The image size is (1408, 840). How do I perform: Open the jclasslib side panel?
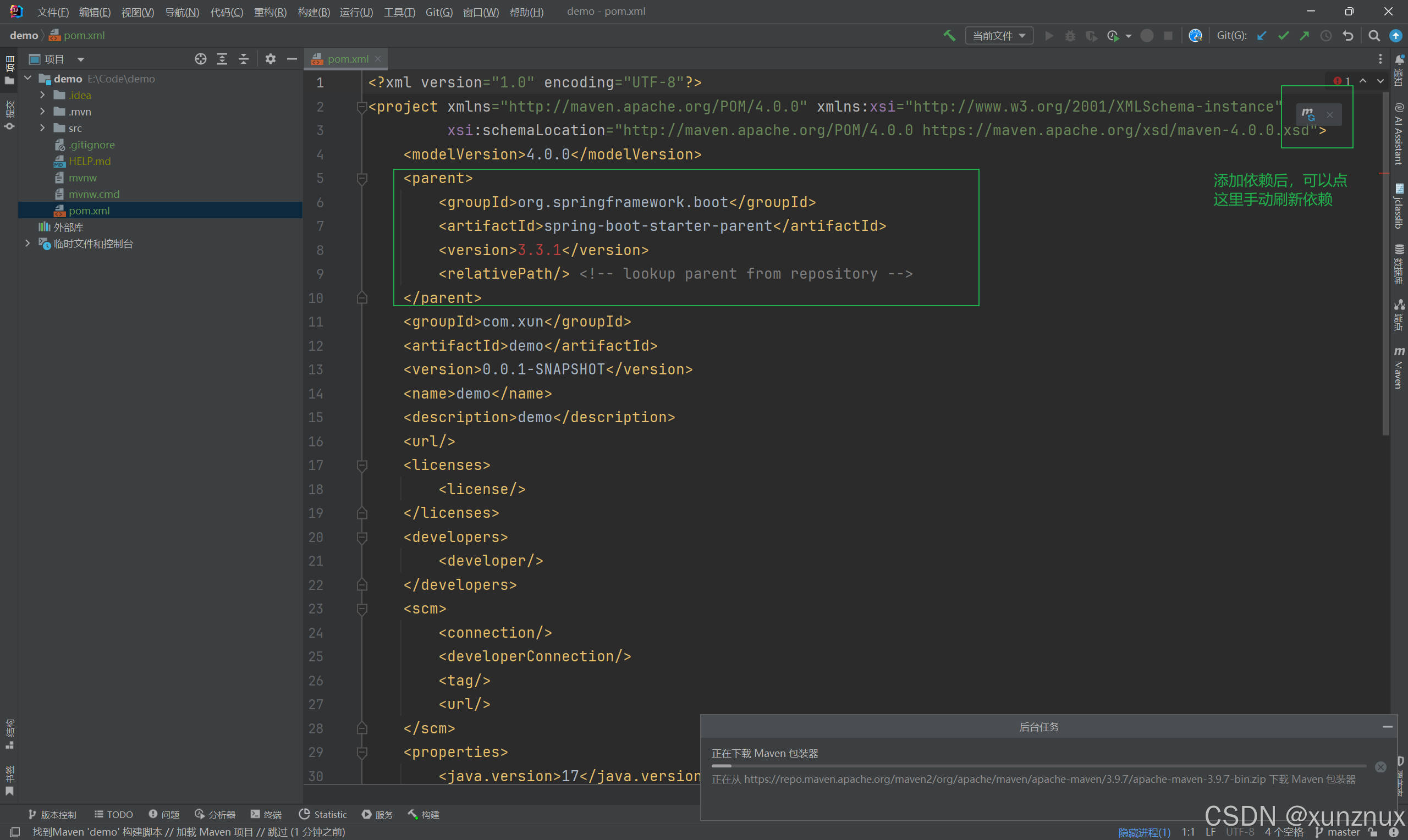pos(1400,206)
